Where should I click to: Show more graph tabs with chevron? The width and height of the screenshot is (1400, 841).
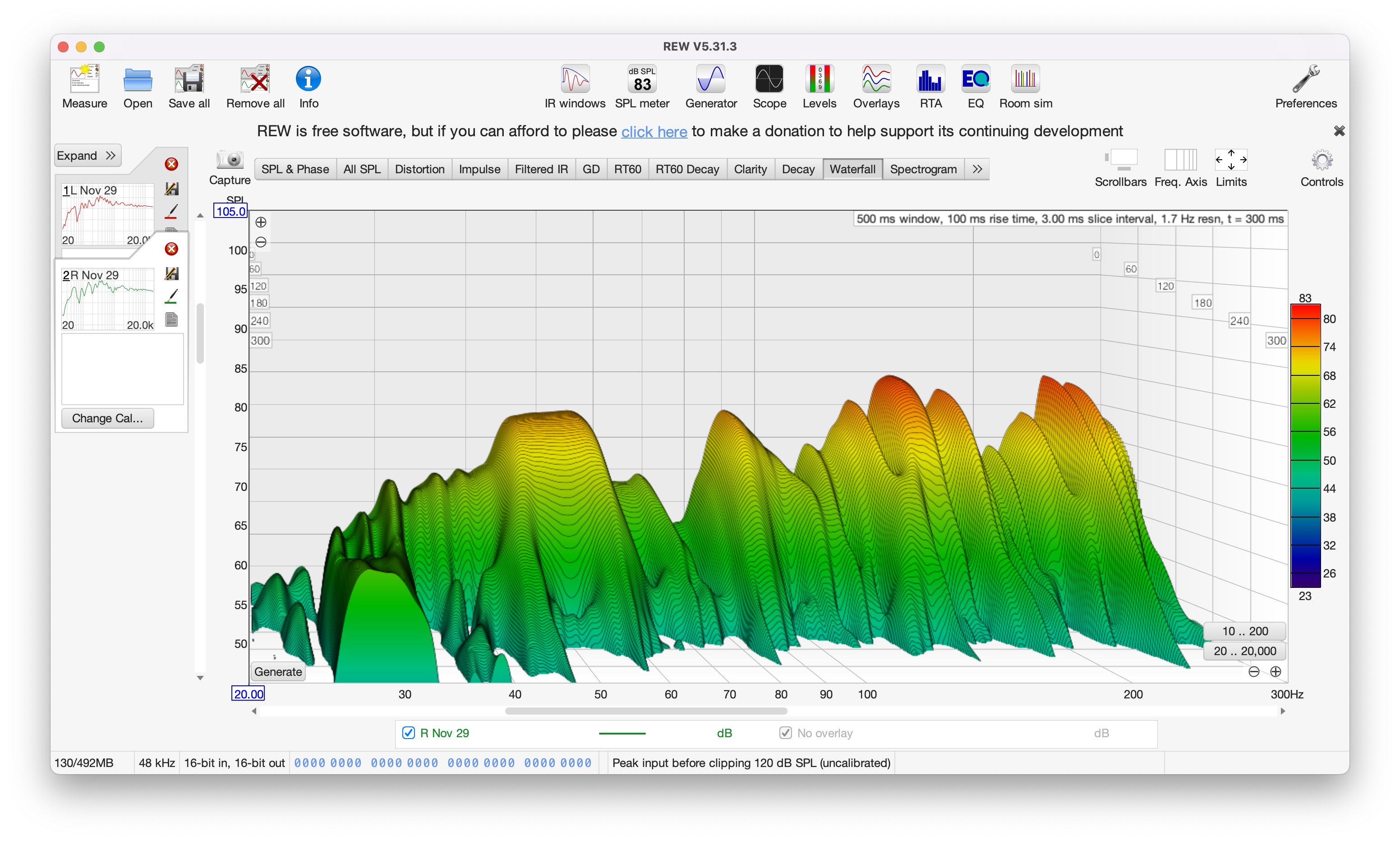977,169
